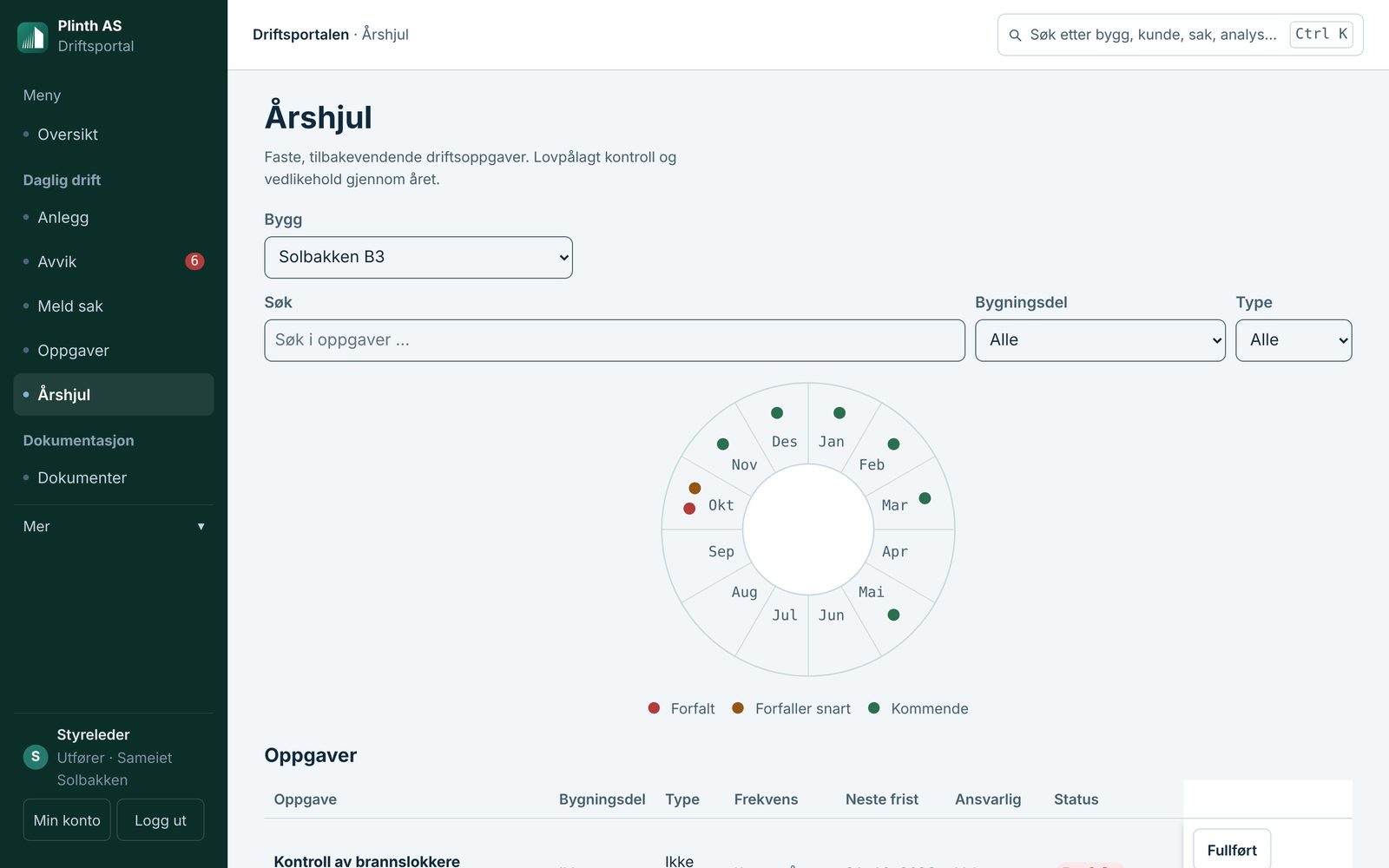Click the red Avvik badge showing 6
This screenshot has width=1389, height=868.
pyautogui.click(x=194, y=261)
